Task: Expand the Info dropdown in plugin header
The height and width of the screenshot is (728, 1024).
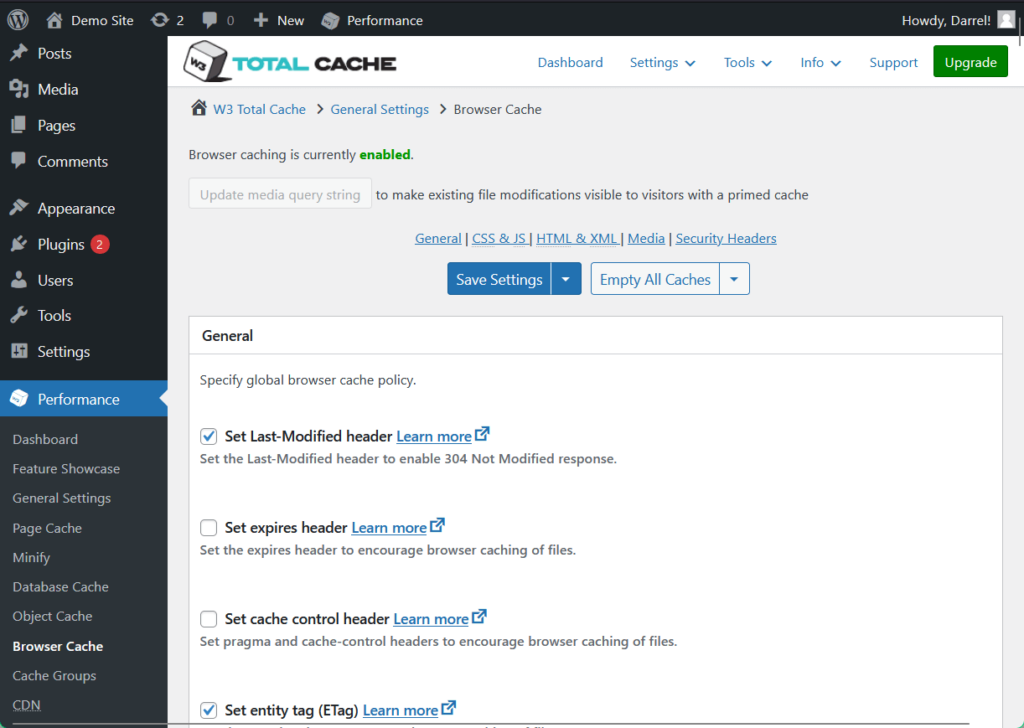Action: 820,63
